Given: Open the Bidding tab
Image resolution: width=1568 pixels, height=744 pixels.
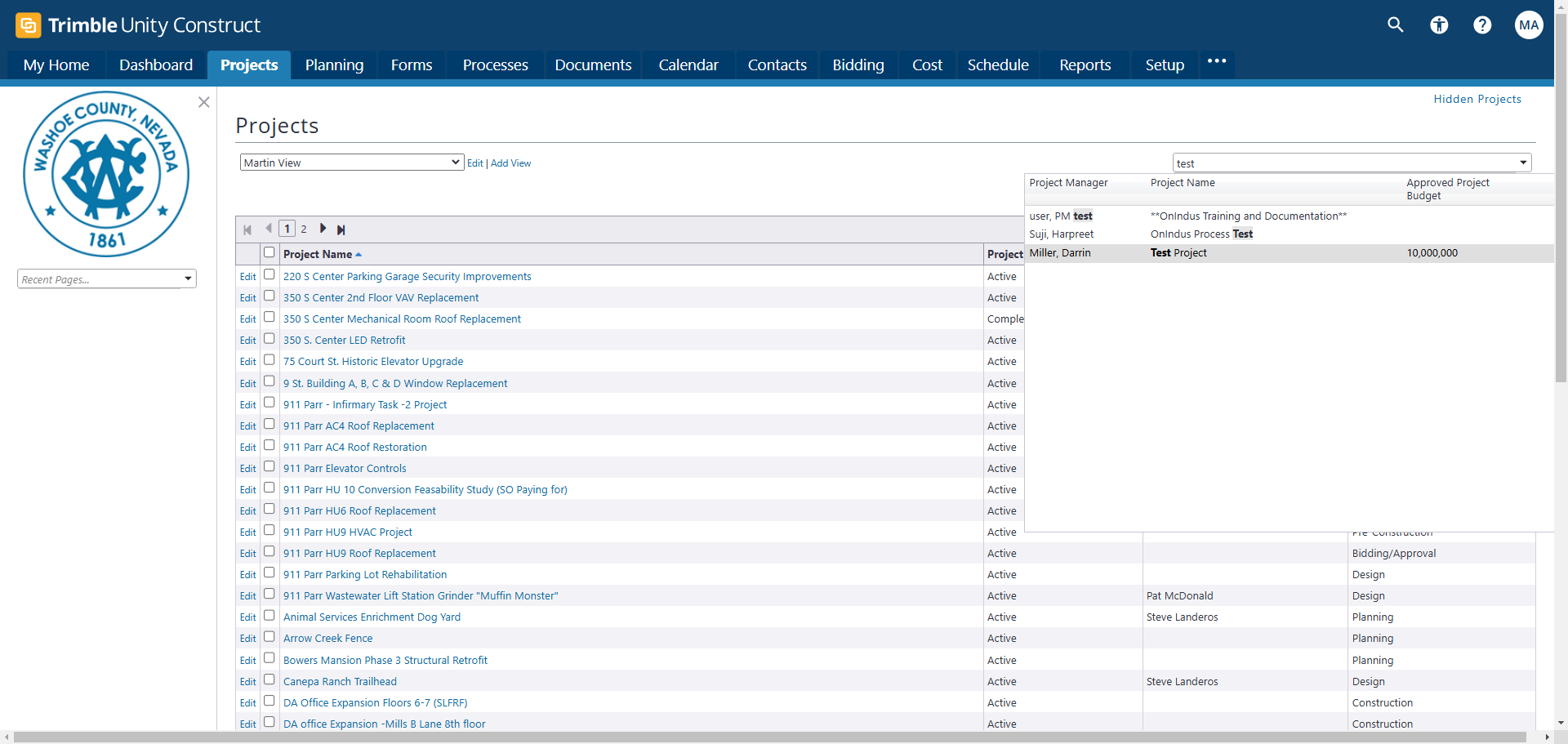Looking at the screenshot, I should [x=858, y=65].
